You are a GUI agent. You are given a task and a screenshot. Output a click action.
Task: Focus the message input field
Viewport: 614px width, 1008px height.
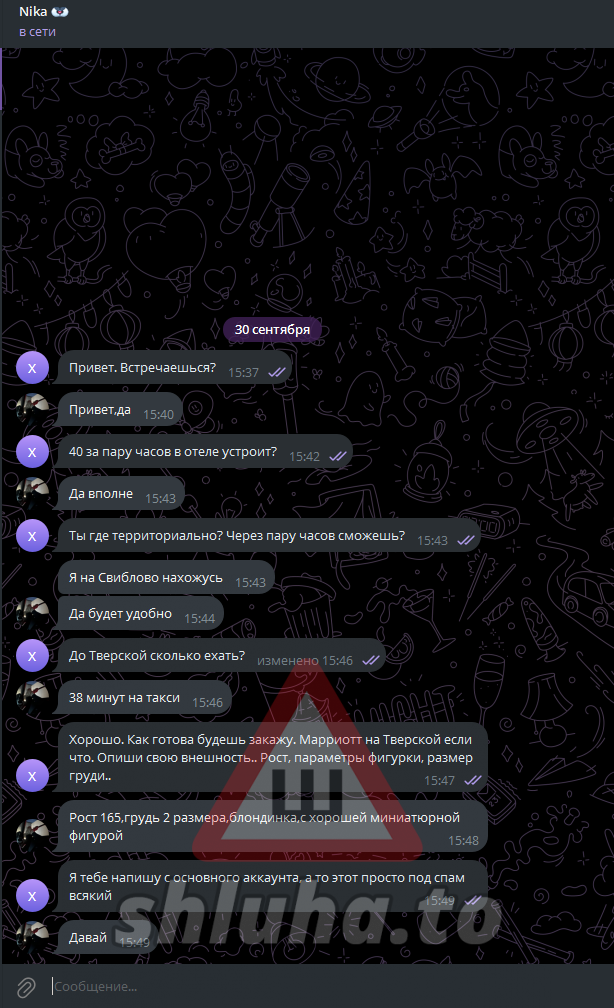pos(328,987)
